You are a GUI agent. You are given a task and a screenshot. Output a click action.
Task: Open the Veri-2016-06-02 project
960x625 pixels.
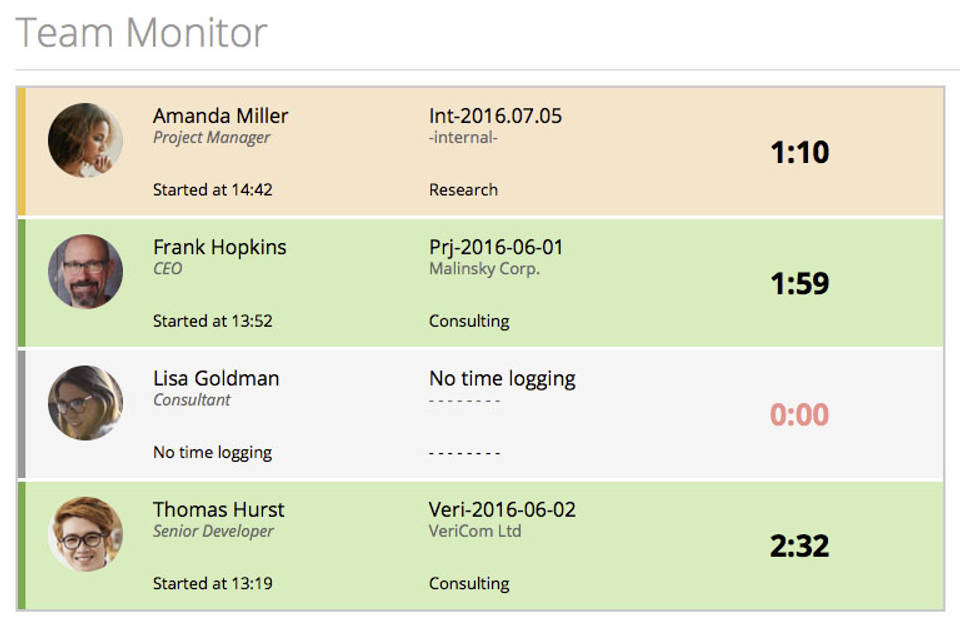(502, 510)
